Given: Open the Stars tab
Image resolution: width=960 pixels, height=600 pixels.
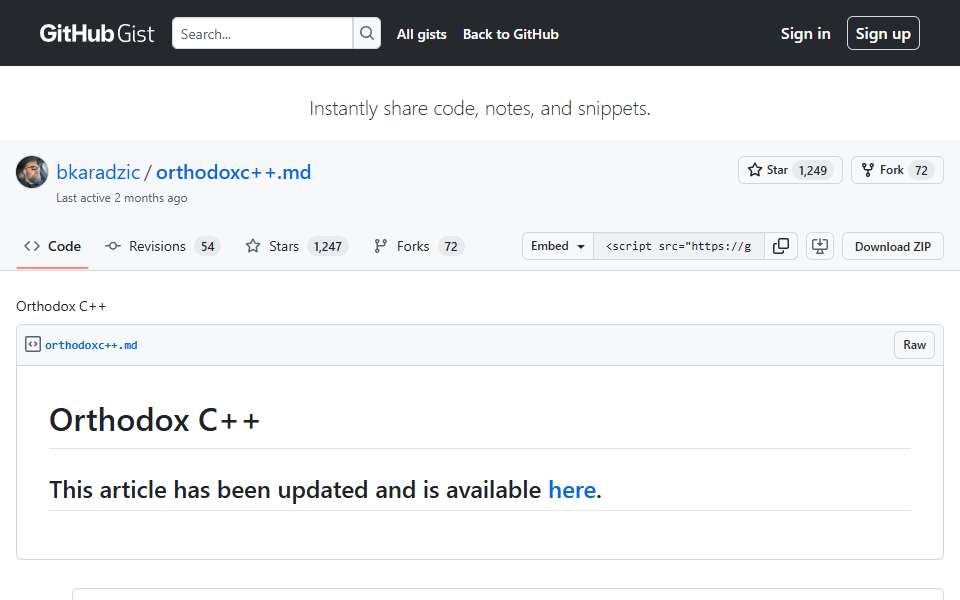Looking at the screenshot, I should [x=296, y=246].
